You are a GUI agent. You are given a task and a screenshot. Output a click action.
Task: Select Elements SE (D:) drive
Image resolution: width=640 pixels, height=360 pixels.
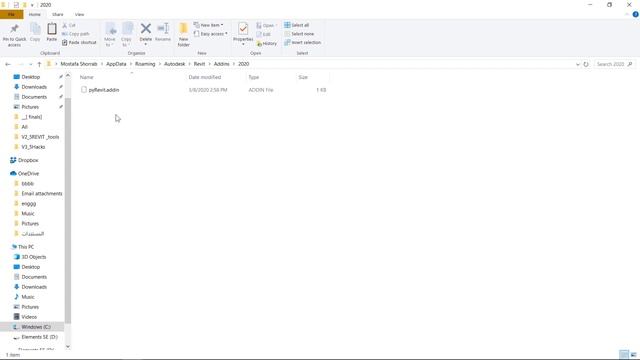pos(39,337)
